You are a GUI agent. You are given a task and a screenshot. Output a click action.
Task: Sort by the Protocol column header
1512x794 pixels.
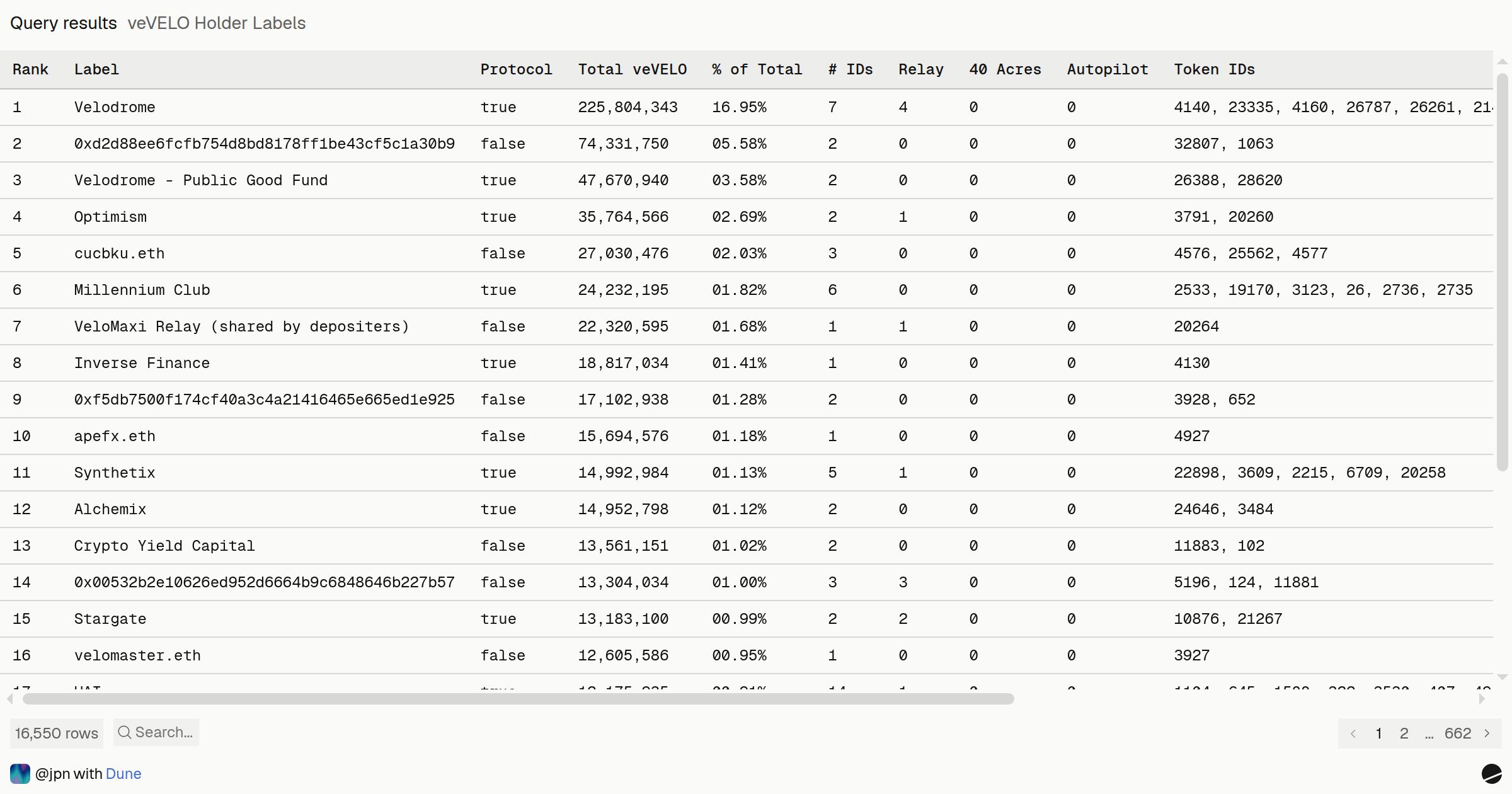pyautogui.click(x=516, y=69)
